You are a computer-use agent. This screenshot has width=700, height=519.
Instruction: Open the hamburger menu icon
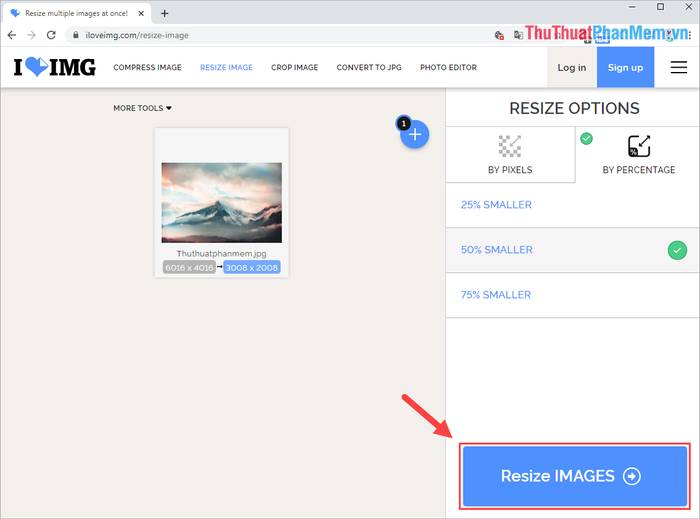tap(679, 67)
